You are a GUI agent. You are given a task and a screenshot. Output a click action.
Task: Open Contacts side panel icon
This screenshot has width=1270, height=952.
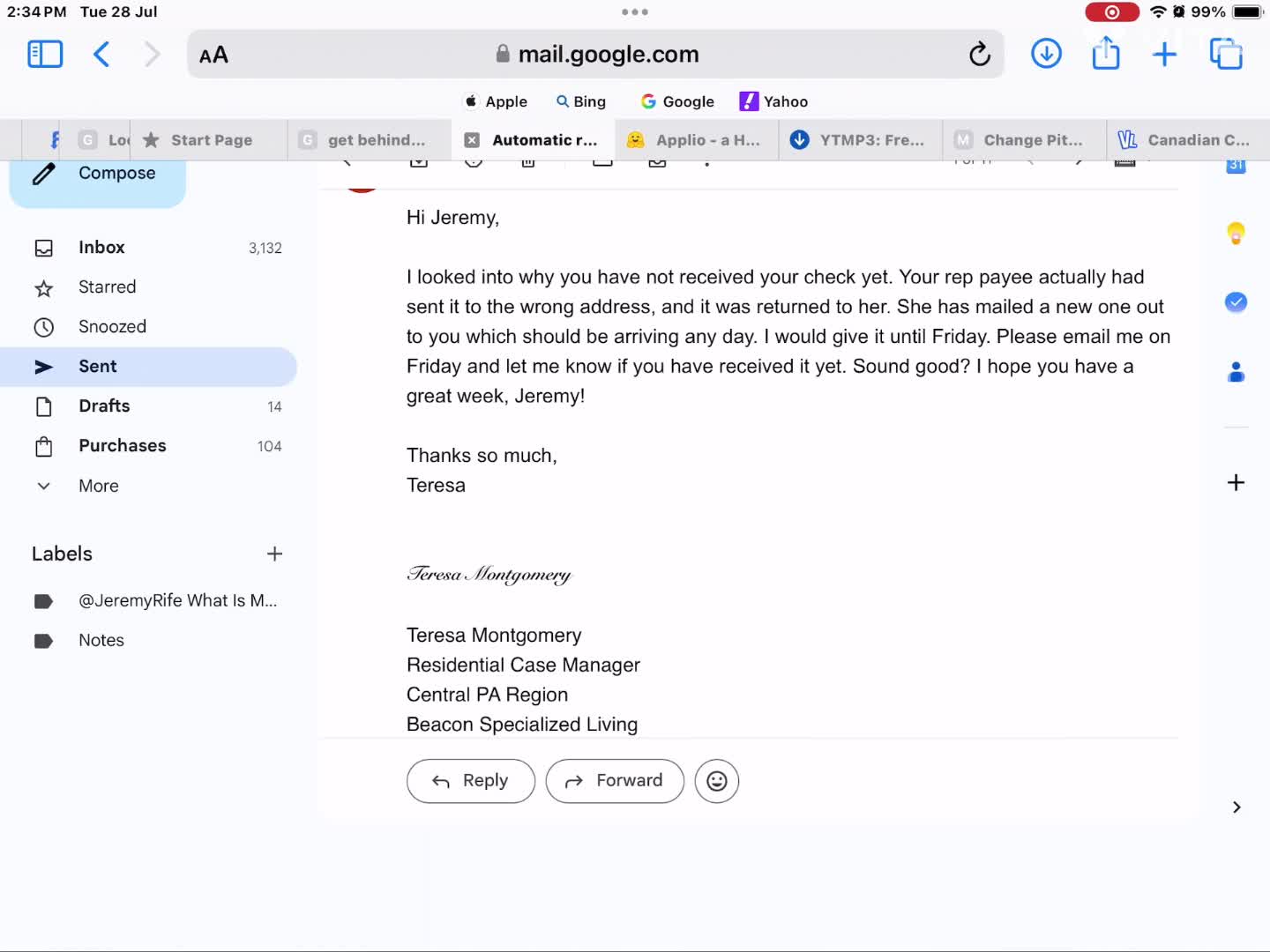pos(1236,372)
